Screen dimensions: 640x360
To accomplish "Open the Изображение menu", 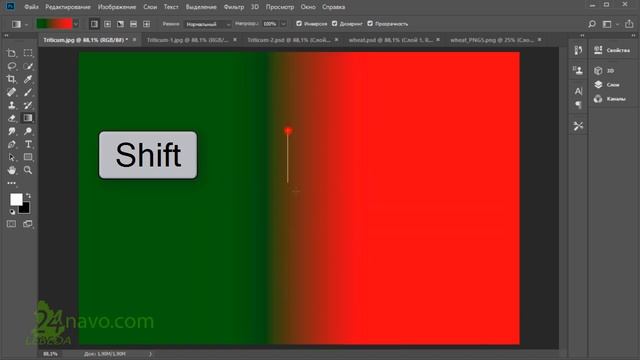I will click(x=117, y=7).
